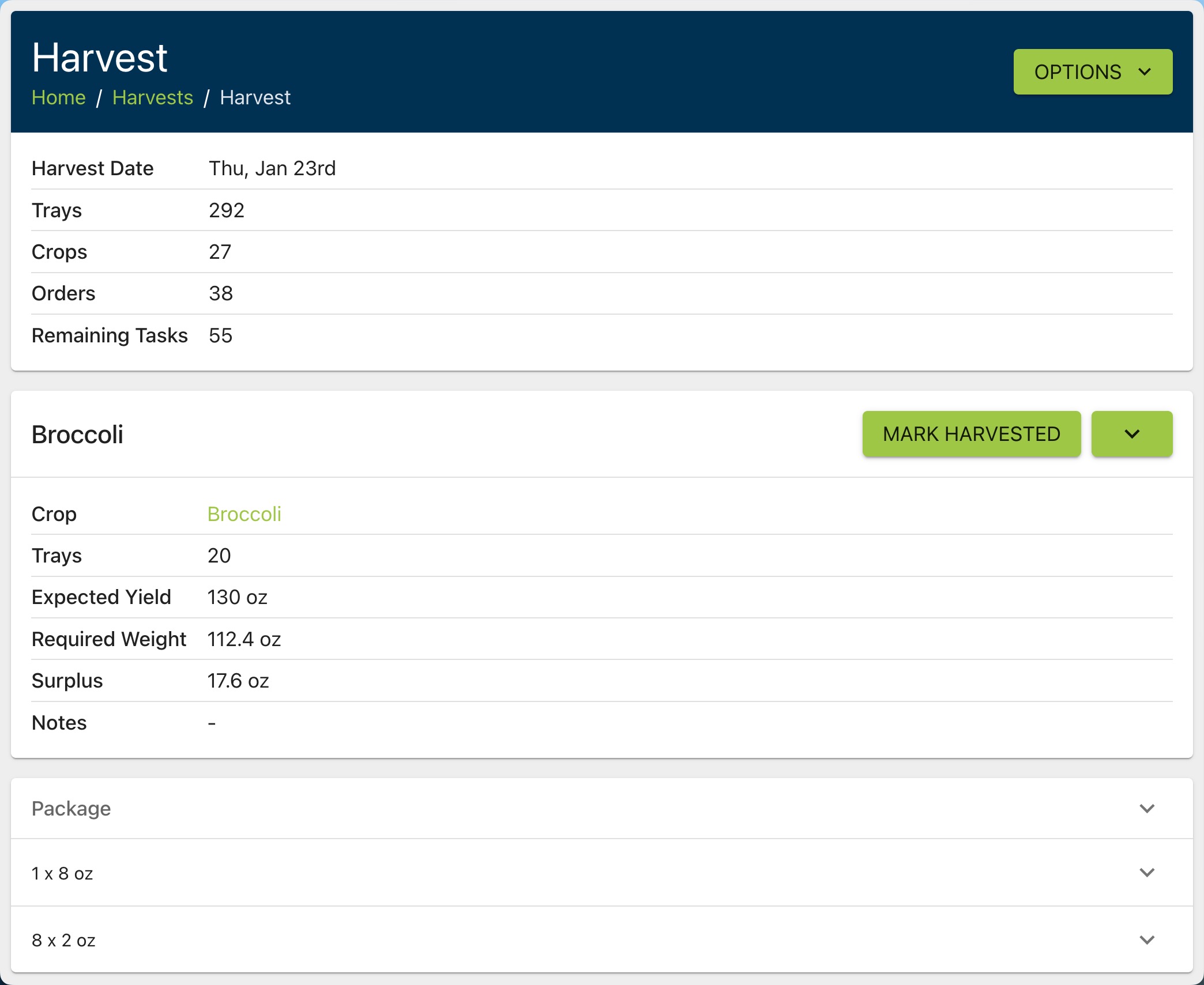Open the OPTIONS dropdown menu
The height and width of the screenshot is (985, 1204).
(x=1092, y=71)
